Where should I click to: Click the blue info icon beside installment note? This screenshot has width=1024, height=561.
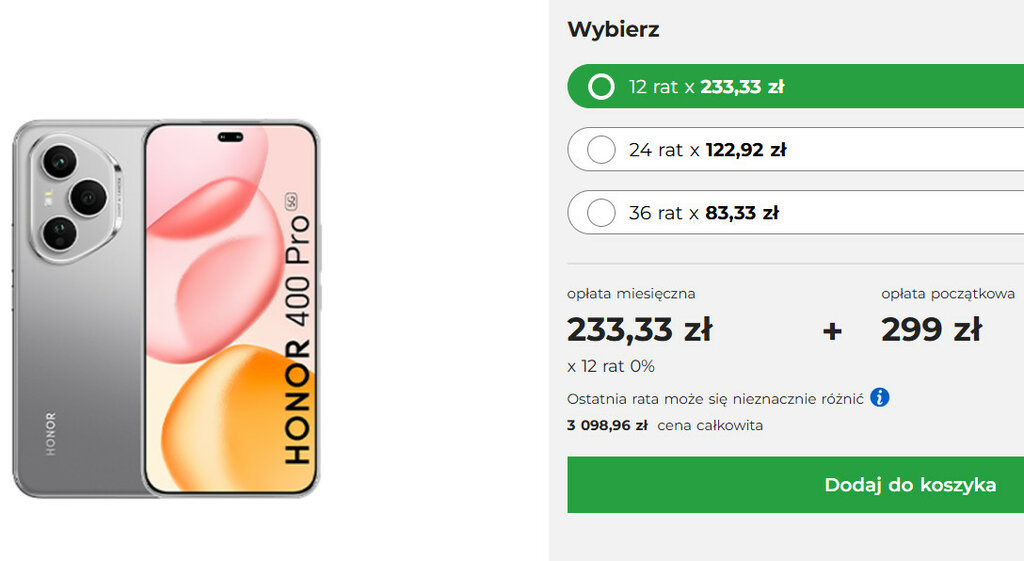(x=880, y=398)
